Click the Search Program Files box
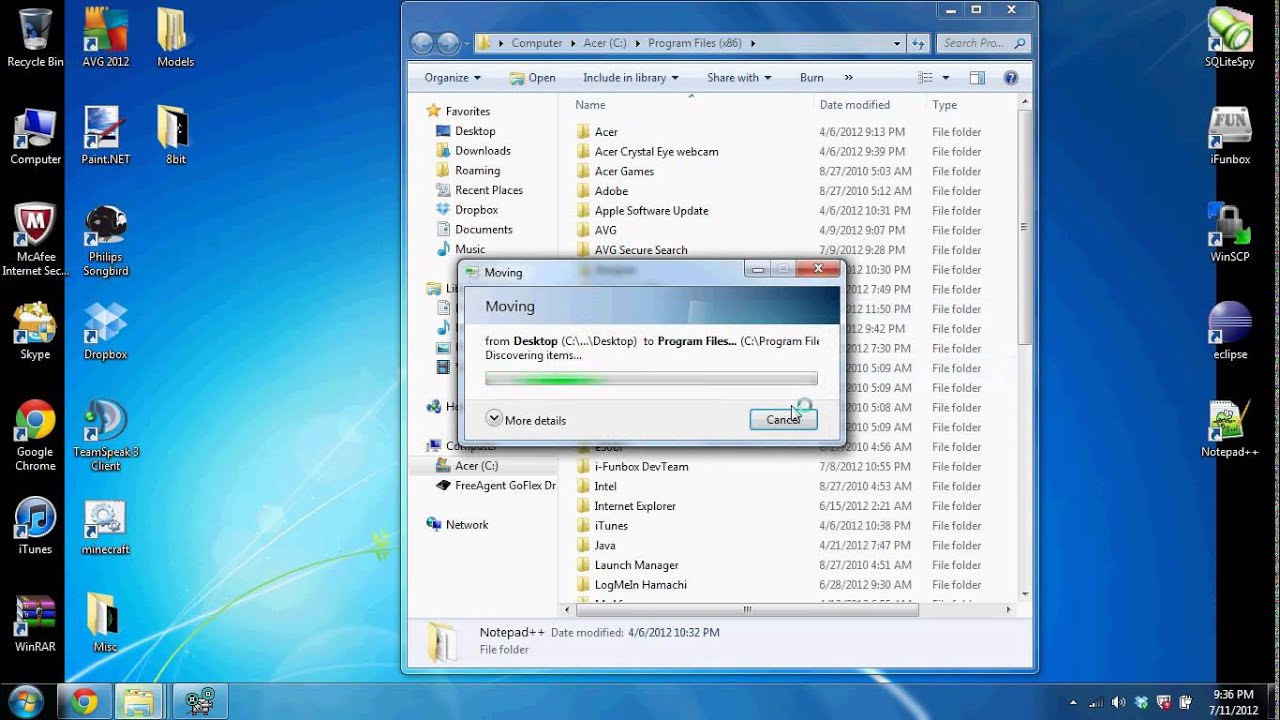This screenshot has height=720, width=1280. [985, 43]
